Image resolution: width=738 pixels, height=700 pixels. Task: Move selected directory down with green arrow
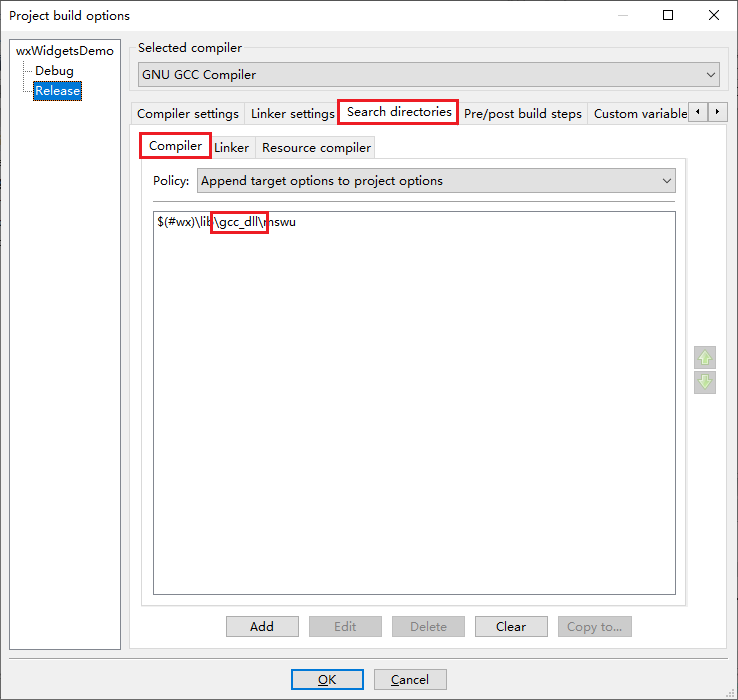pos(705,382)
